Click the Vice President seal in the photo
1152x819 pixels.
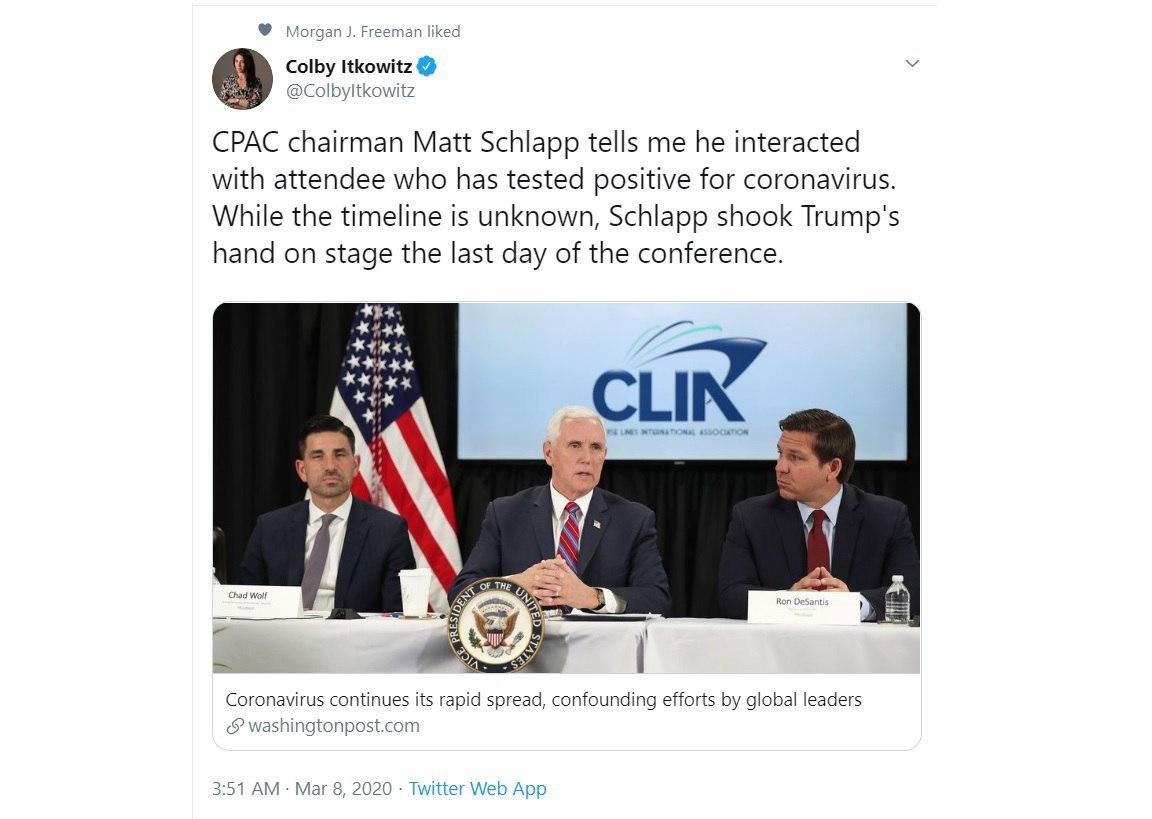(496, 625)
